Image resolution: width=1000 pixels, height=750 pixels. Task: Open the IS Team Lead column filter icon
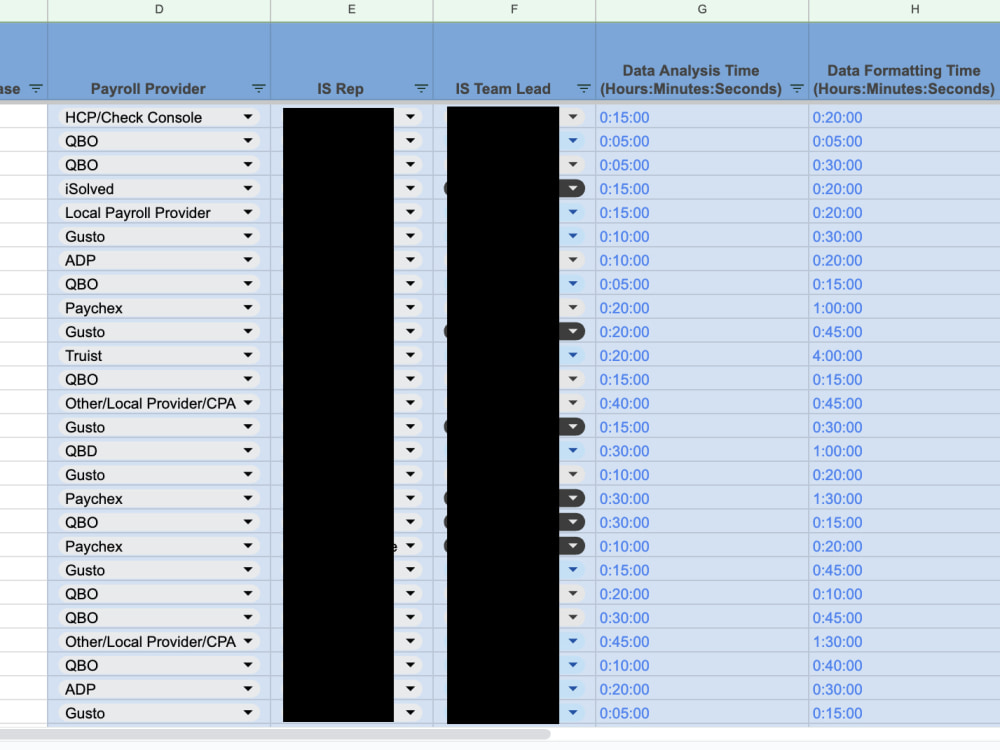click(584, 89)
